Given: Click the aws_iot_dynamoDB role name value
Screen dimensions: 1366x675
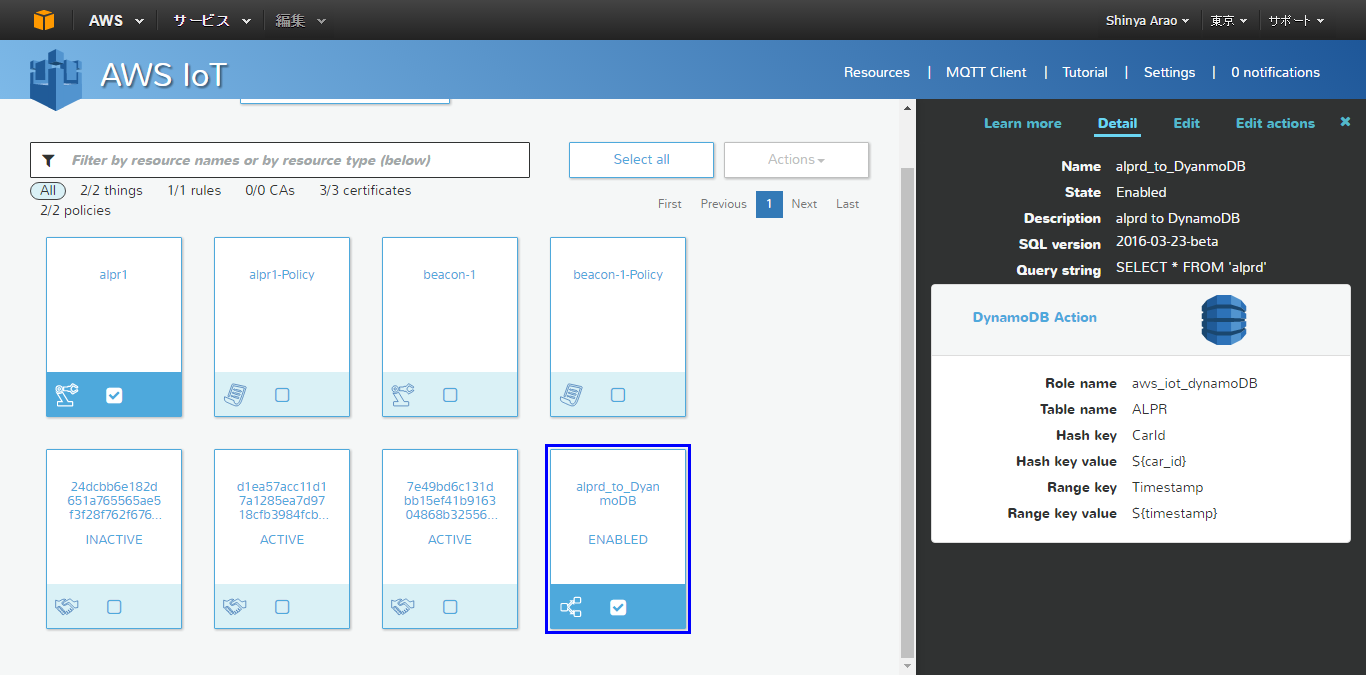Looking at the screenshot, I should point(1195,383).
